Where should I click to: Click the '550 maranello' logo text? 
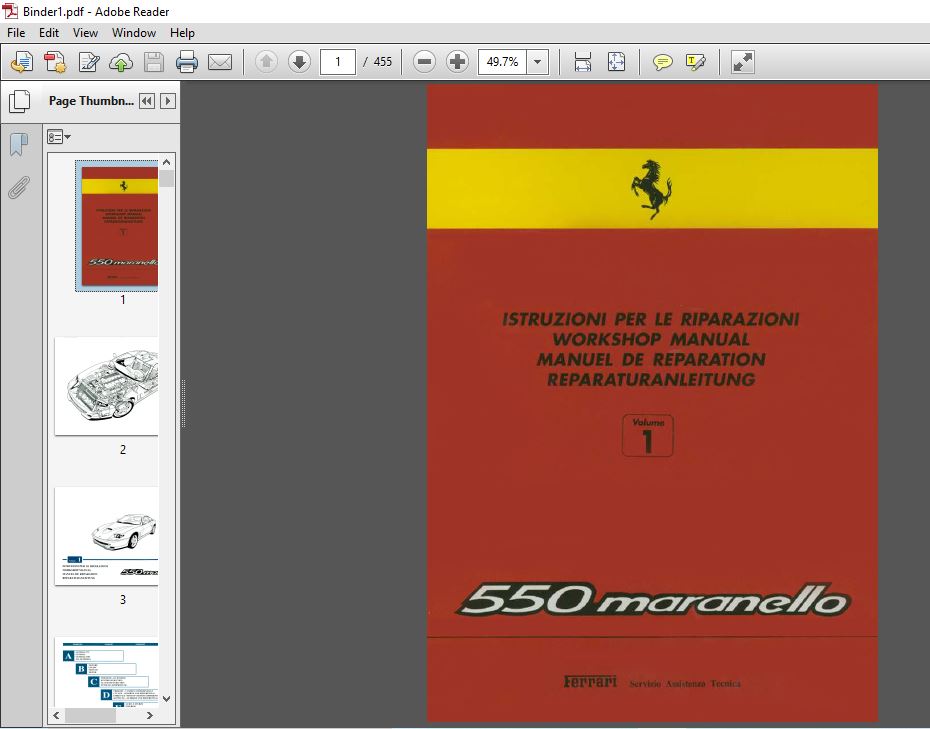[653, 600]
